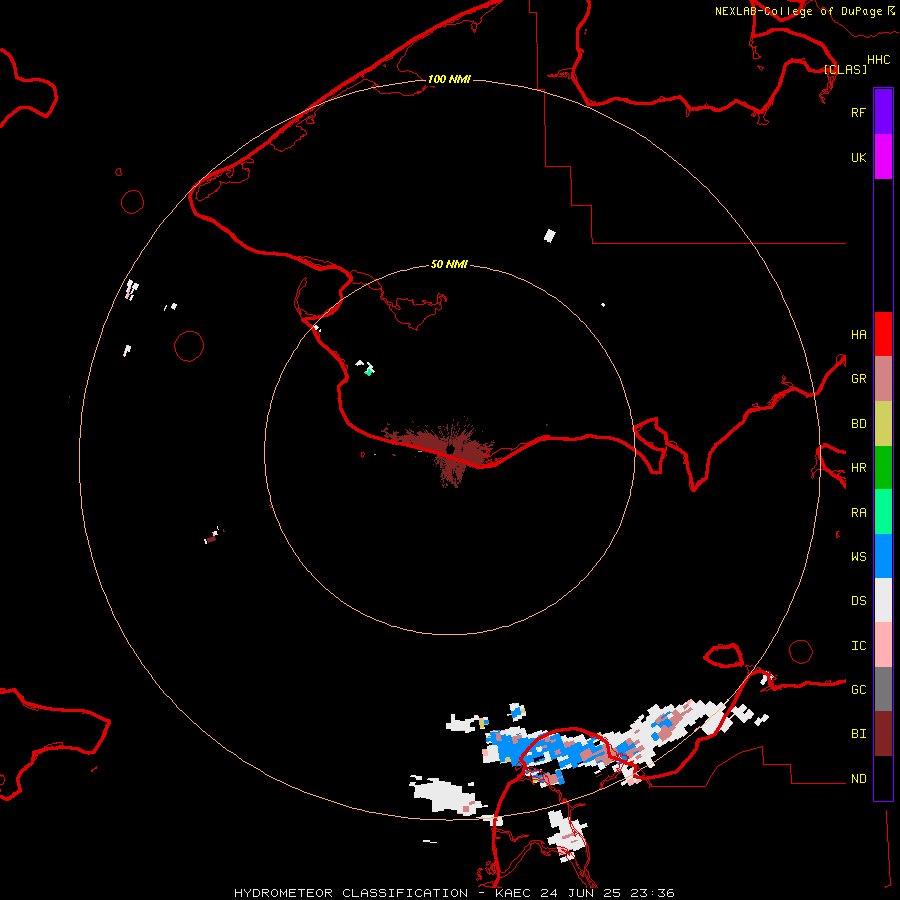
Task: Click the UK magenta legend swatch
Action: coord(883,157)
